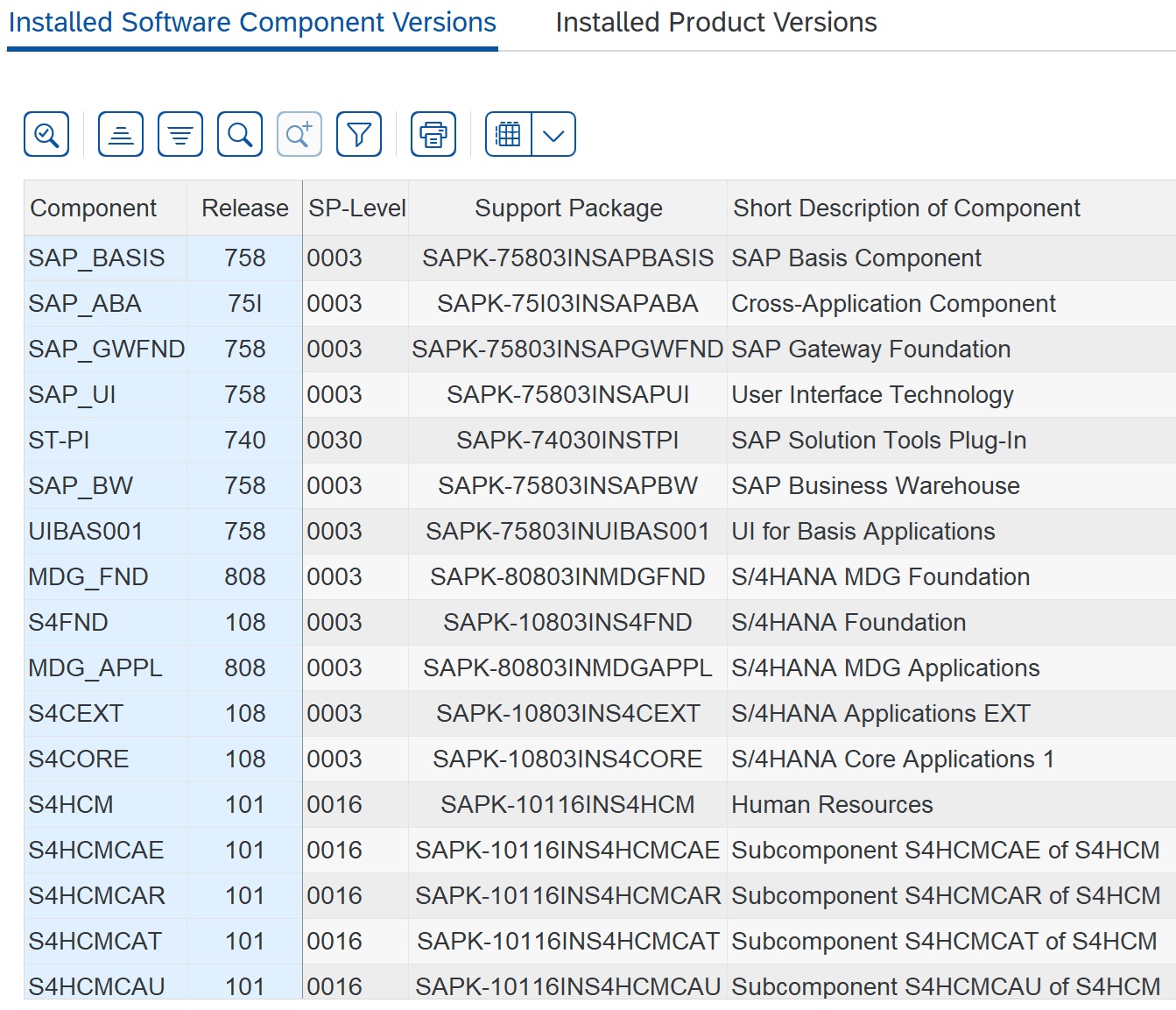Switch to Installed Product Versions tab
The width and height of the screenshot is (1176, 1010).
click(x=716, y=22)
